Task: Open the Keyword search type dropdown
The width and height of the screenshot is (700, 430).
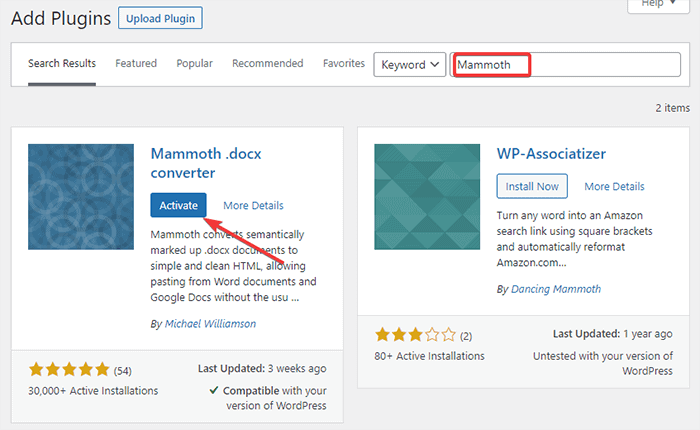Action: [410, 65]
